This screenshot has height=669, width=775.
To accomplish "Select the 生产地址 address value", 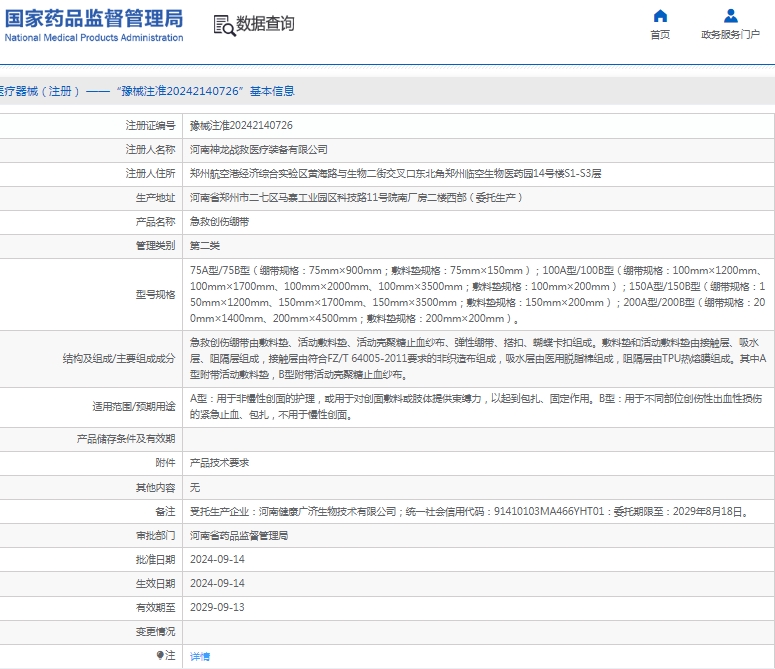I will click(356, 198).
